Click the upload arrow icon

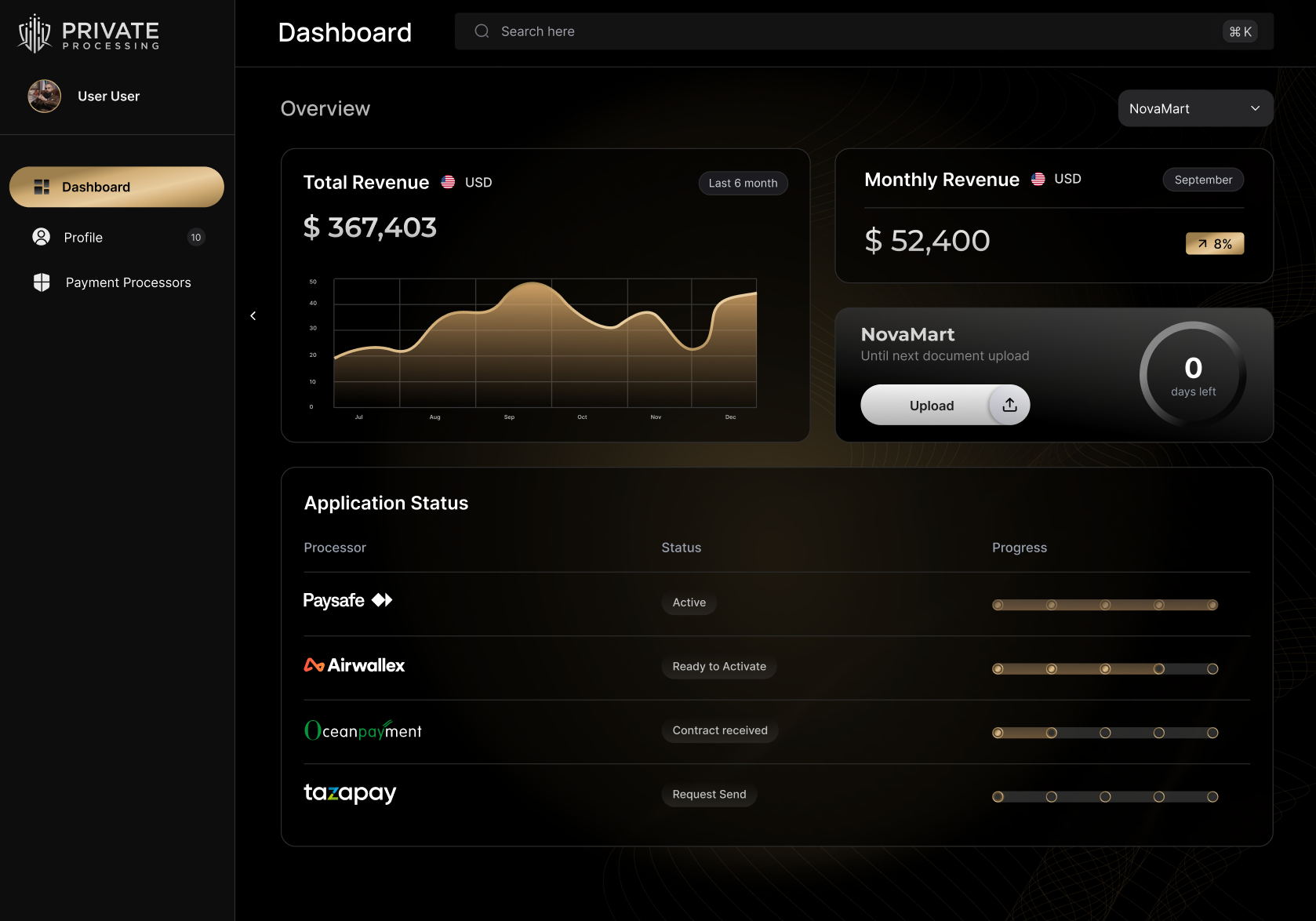click(x=1009, y=405)
